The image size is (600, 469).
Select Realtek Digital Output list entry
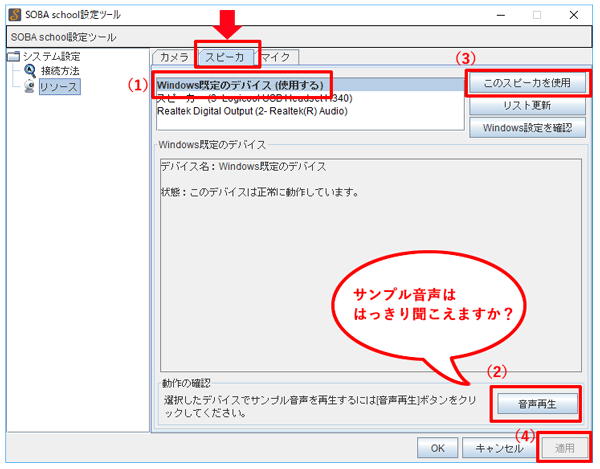310,111
